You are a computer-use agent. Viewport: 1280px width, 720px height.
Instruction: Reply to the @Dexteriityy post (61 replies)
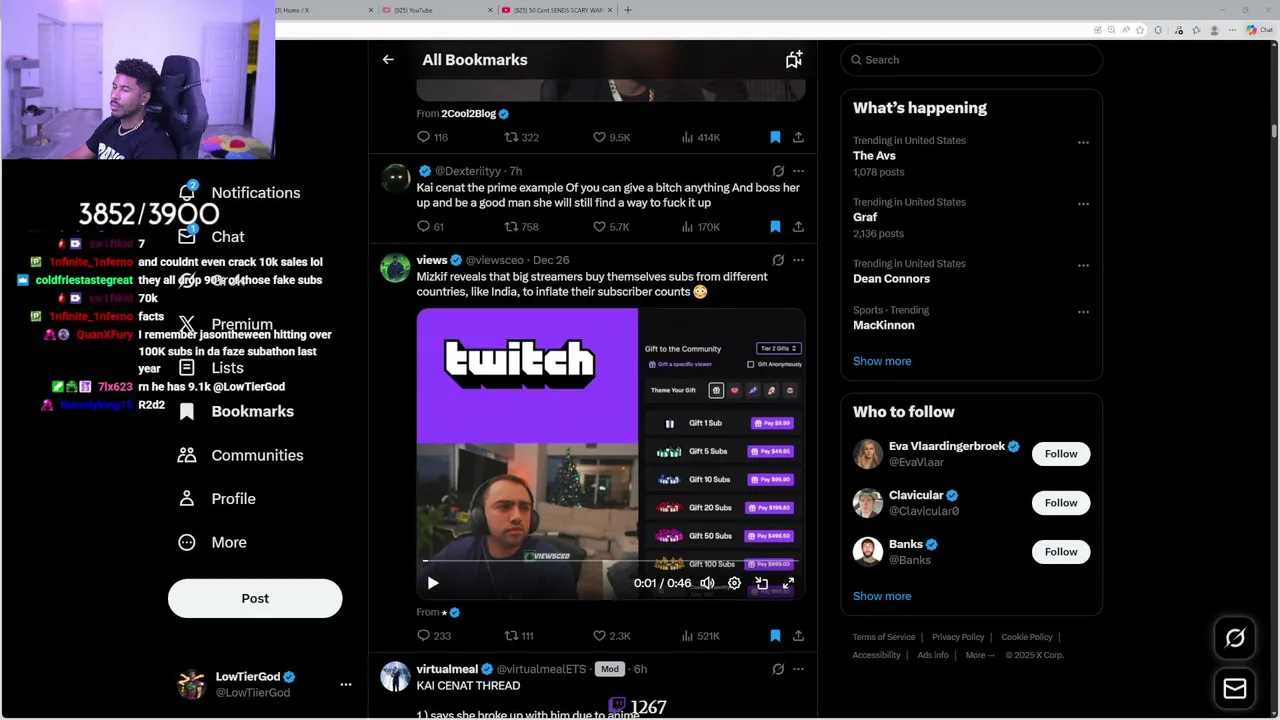423,227
